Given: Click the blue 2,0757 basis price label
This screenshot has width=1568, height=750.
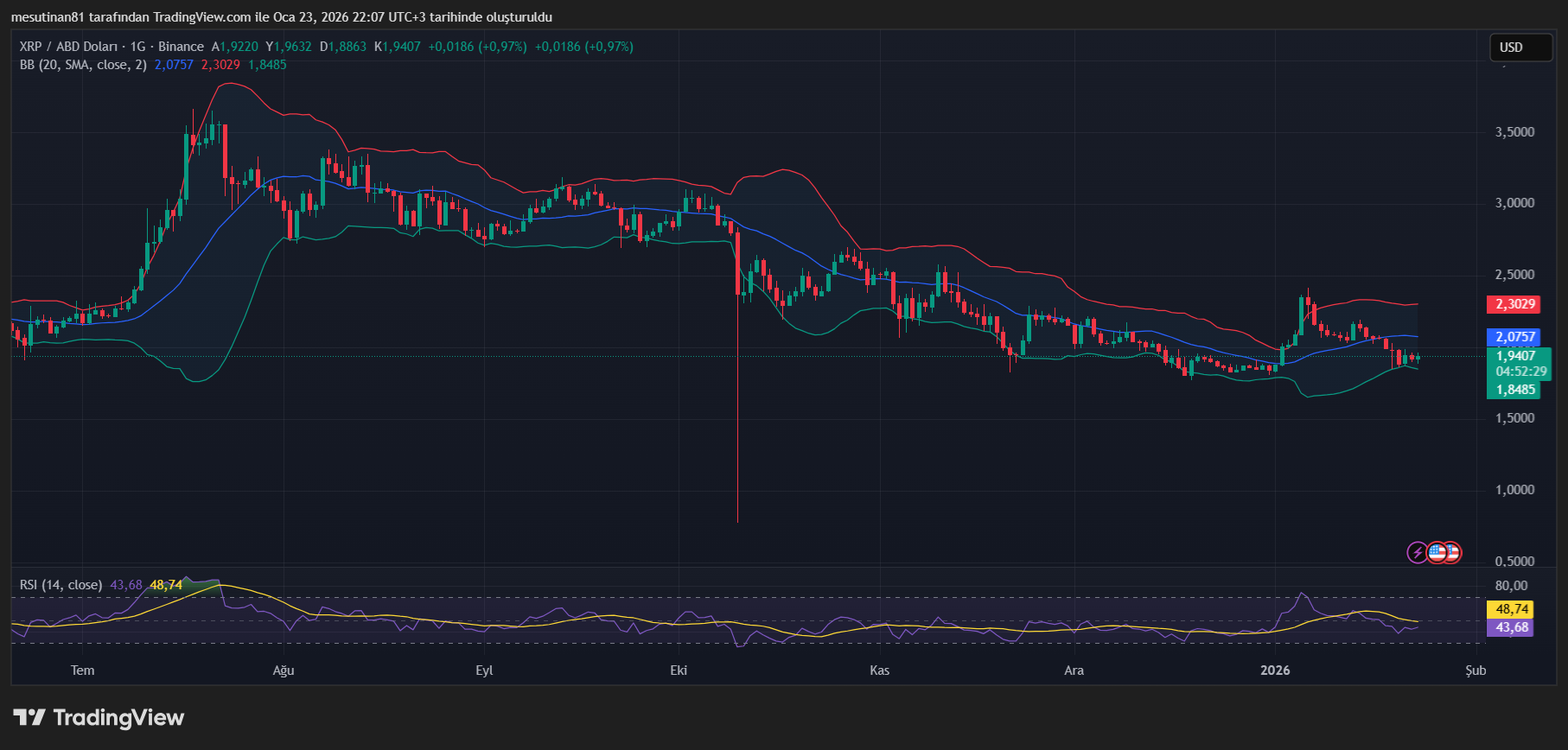Looking at the screenshot, I should [x=1516, y=337].
